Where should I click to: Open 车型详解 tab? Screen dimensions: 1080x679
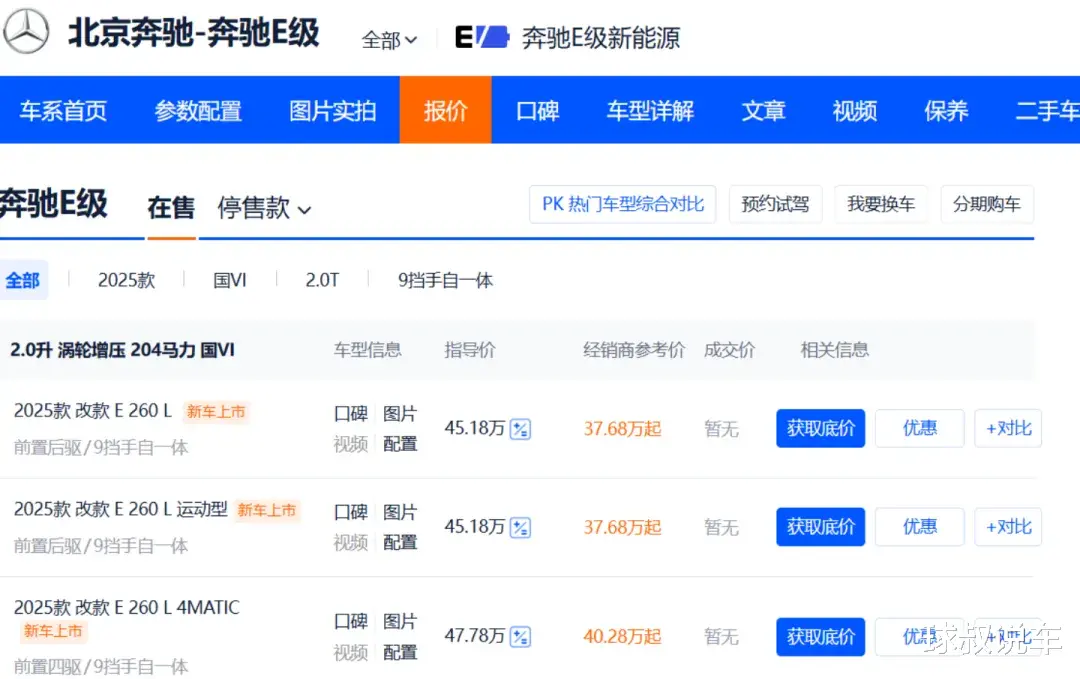coord(650,110)
